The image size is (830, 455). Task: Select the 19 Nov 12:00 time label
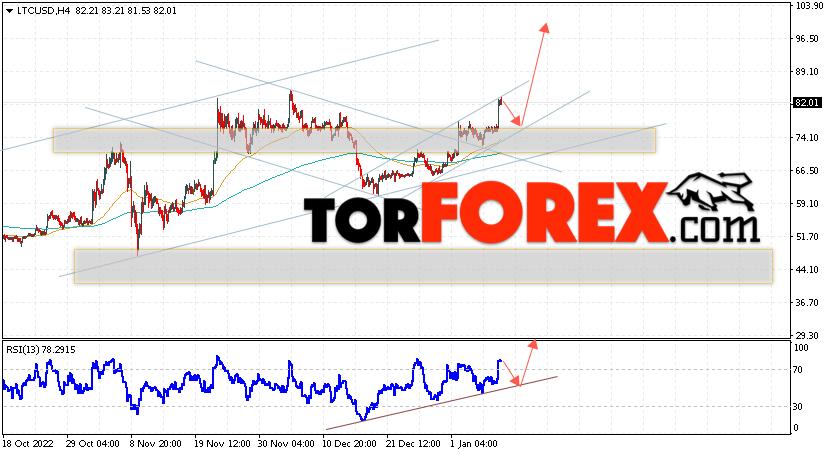click(222, 443)
